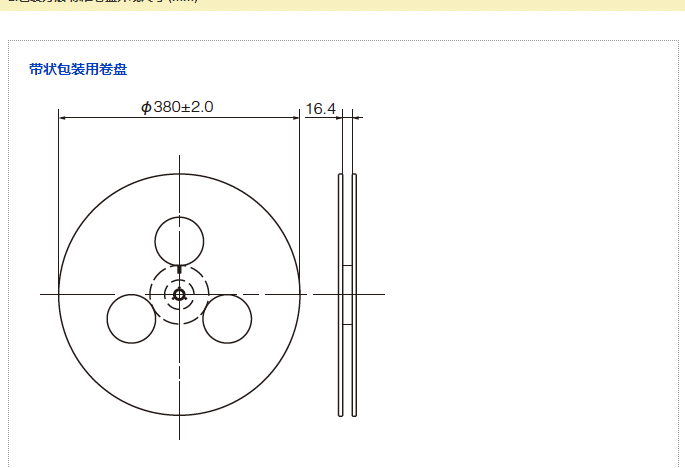685x468 pixels.
Task: Click the small center hub hole
Action: 179,294
